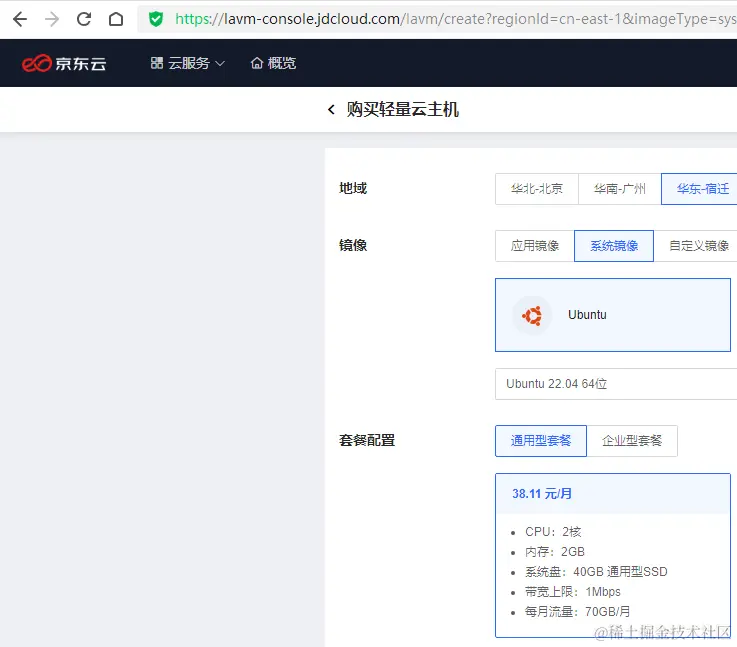This screenshot has width=737, height=647.
Task: Click the 带宽上限：1Mbps line
Action: pos(572,592)
